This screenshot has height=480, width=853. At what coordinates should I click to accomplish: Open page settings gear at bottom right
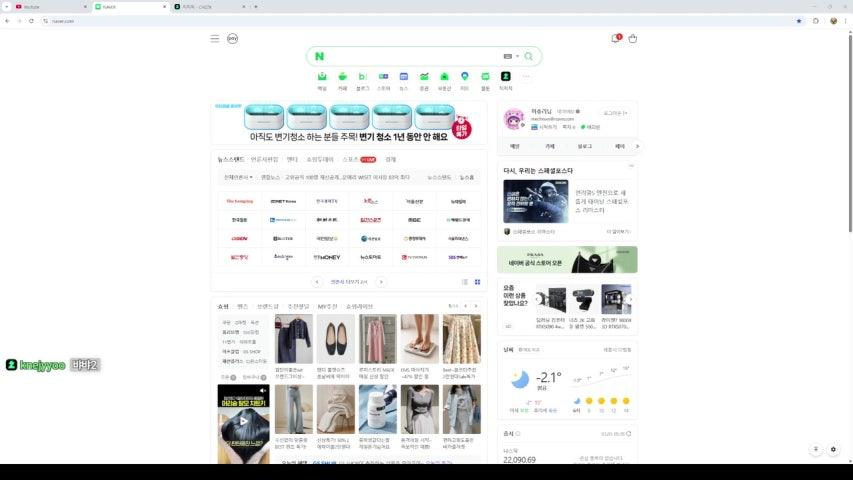coord(833,450)
